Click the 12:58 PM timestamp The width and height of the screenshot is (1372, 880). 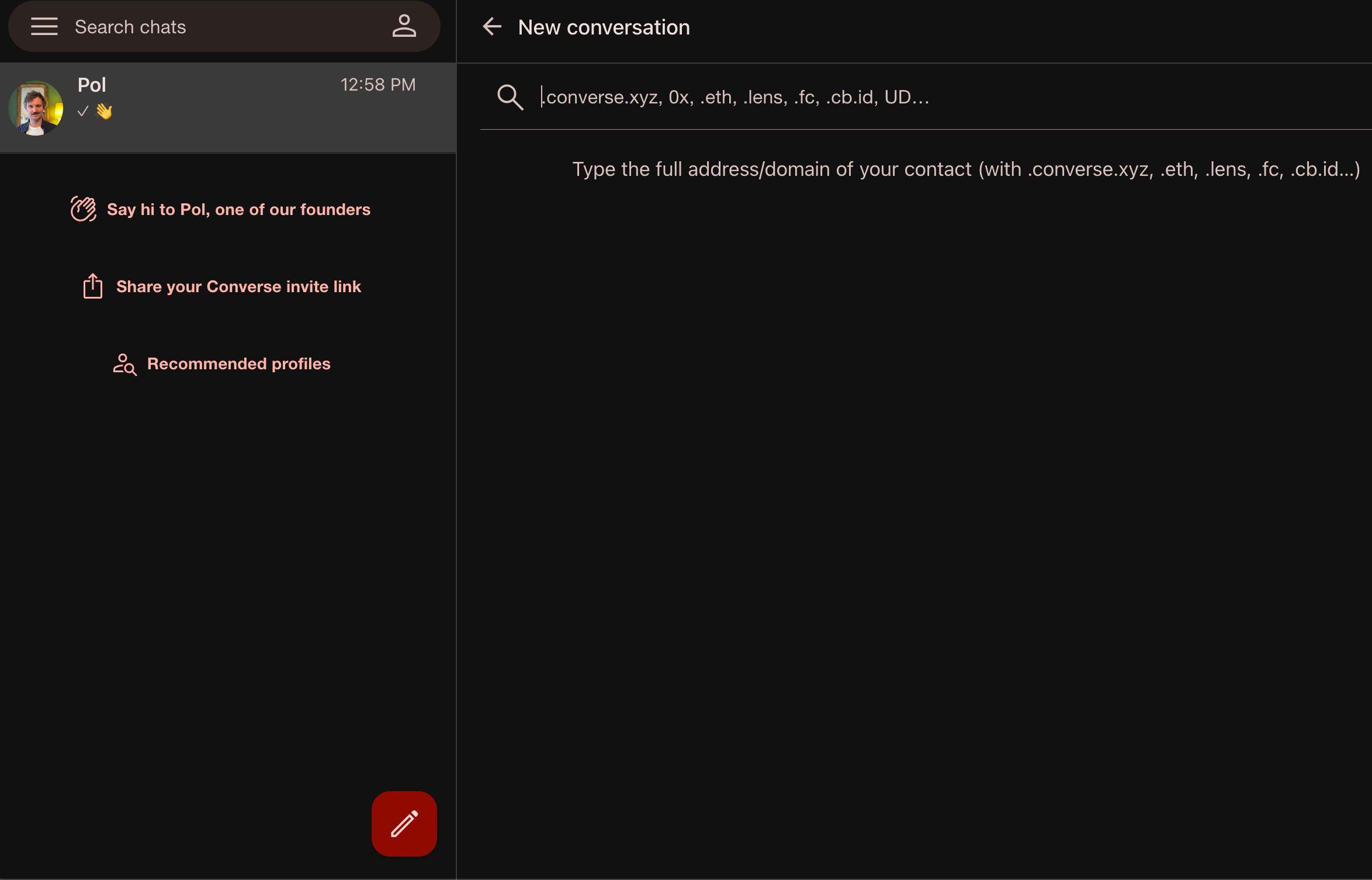[x=378, y=85]
